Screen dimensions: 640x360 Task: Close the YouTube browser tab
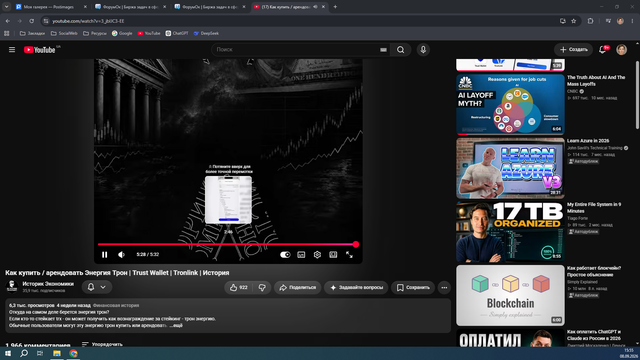pos(323,7)
